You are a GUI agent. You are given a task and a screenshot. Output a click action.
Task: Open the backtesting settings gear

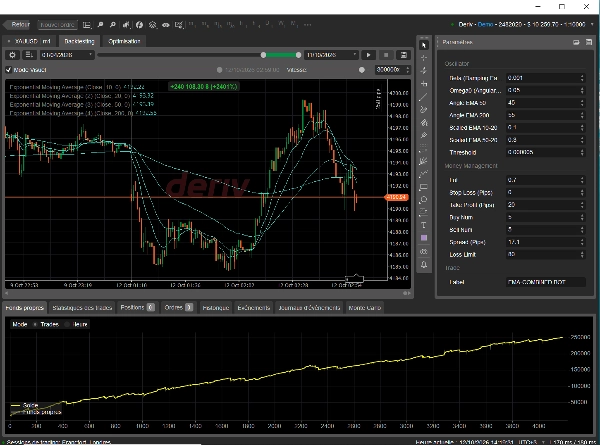tap(13, 55)
